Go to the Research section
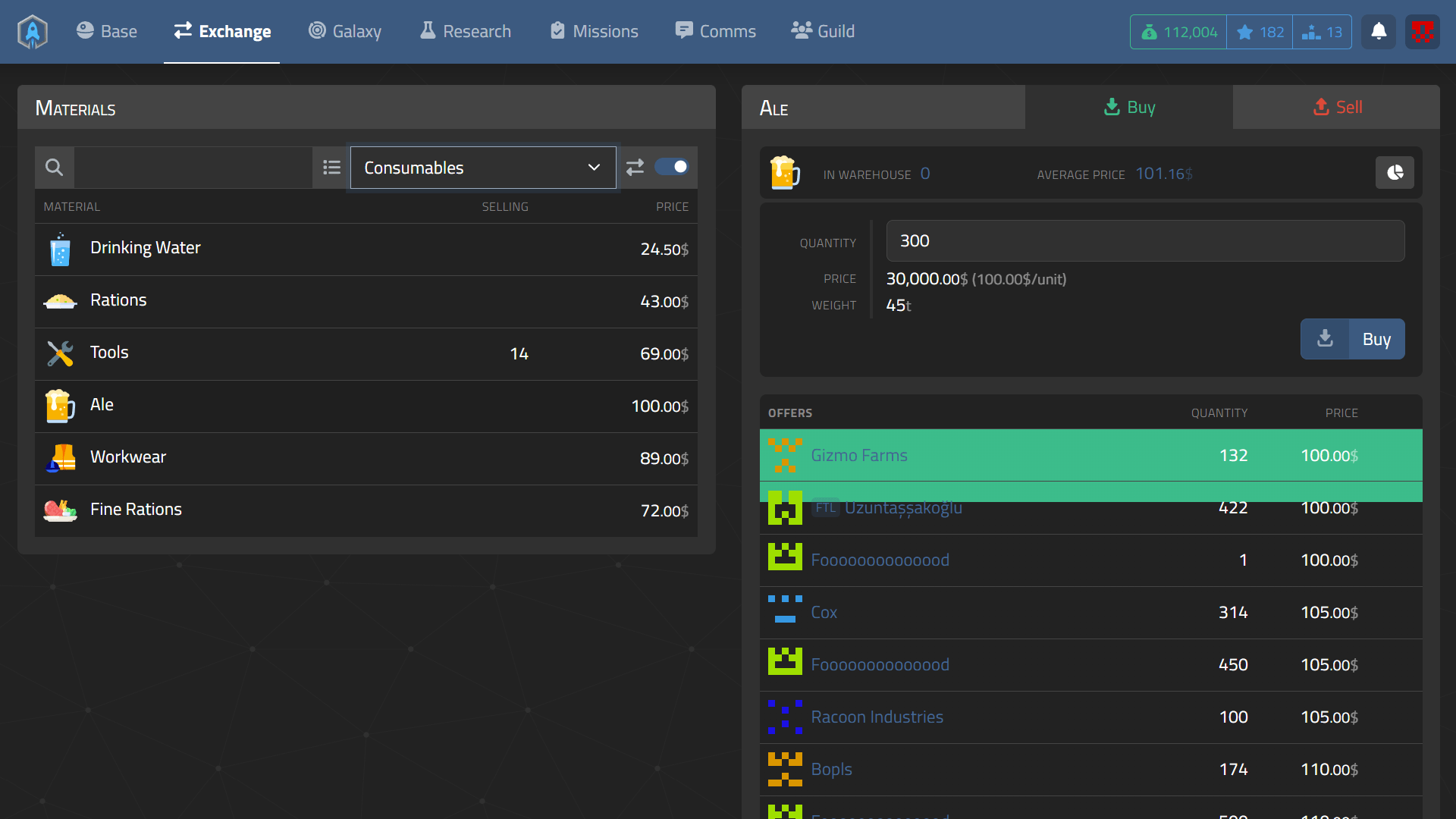 (x=466, y=32)
